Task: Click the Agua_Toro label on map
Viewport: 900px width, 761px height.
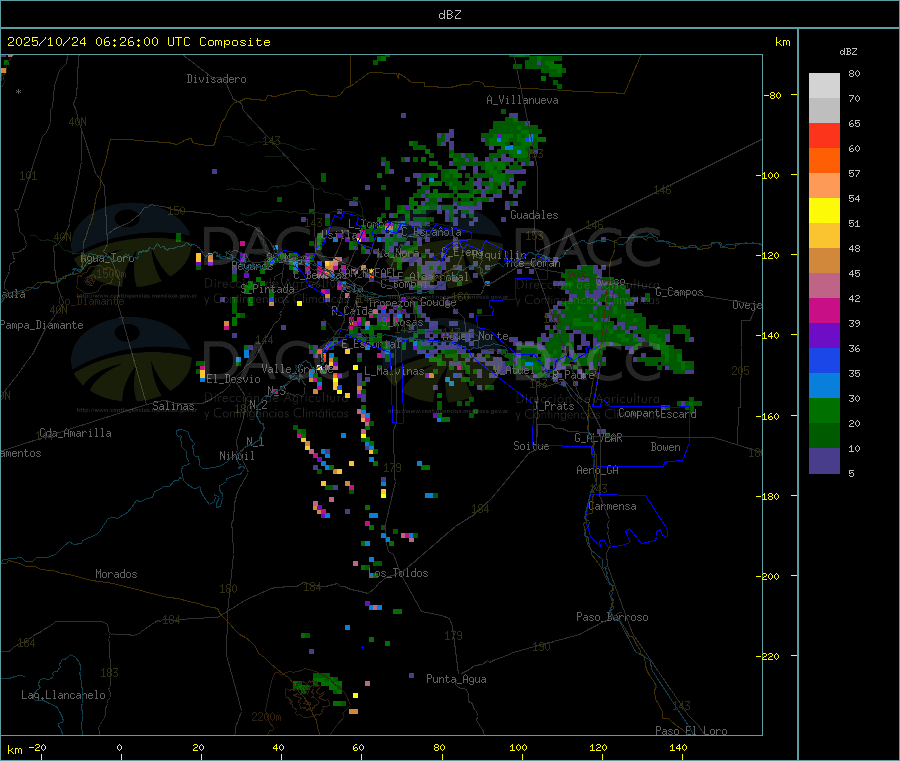Action: coord(107,258)
